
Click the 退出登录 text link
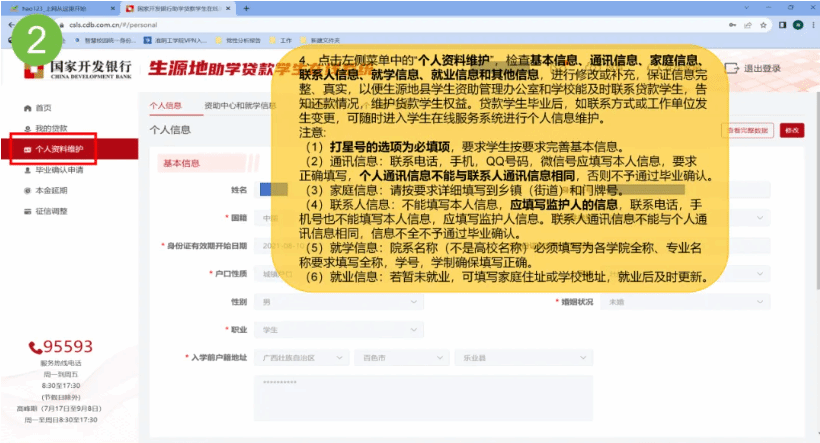[x=762, y=68]
